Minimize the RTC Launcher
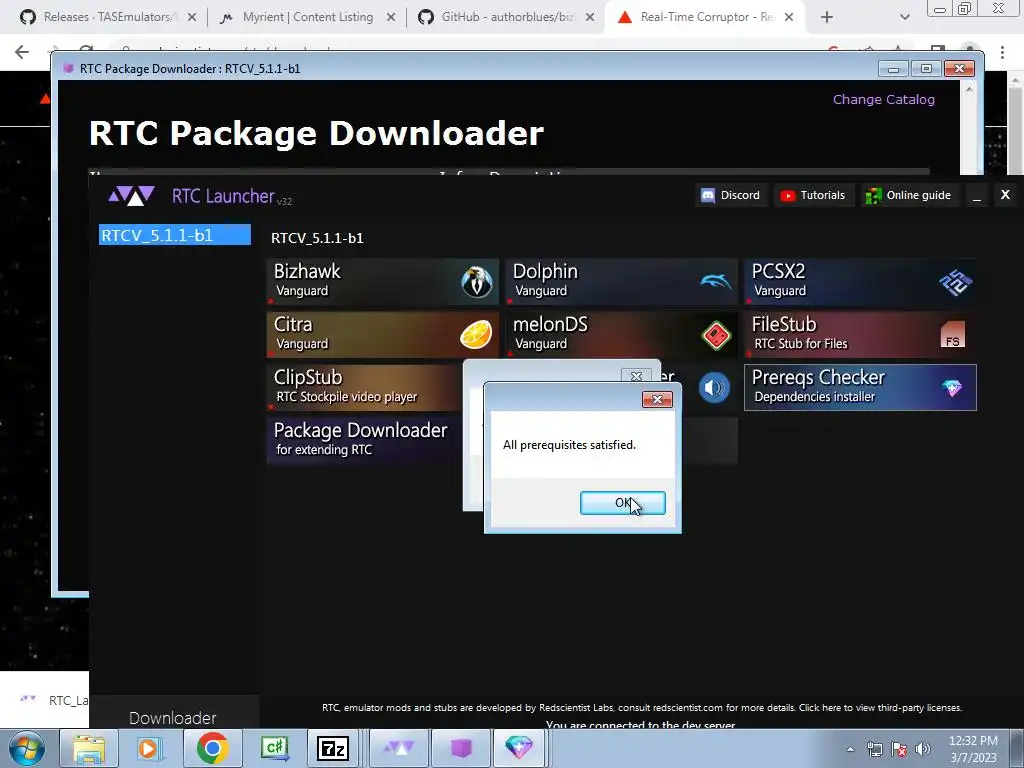This screenshot has height=768, width=1024. point(977,195)
